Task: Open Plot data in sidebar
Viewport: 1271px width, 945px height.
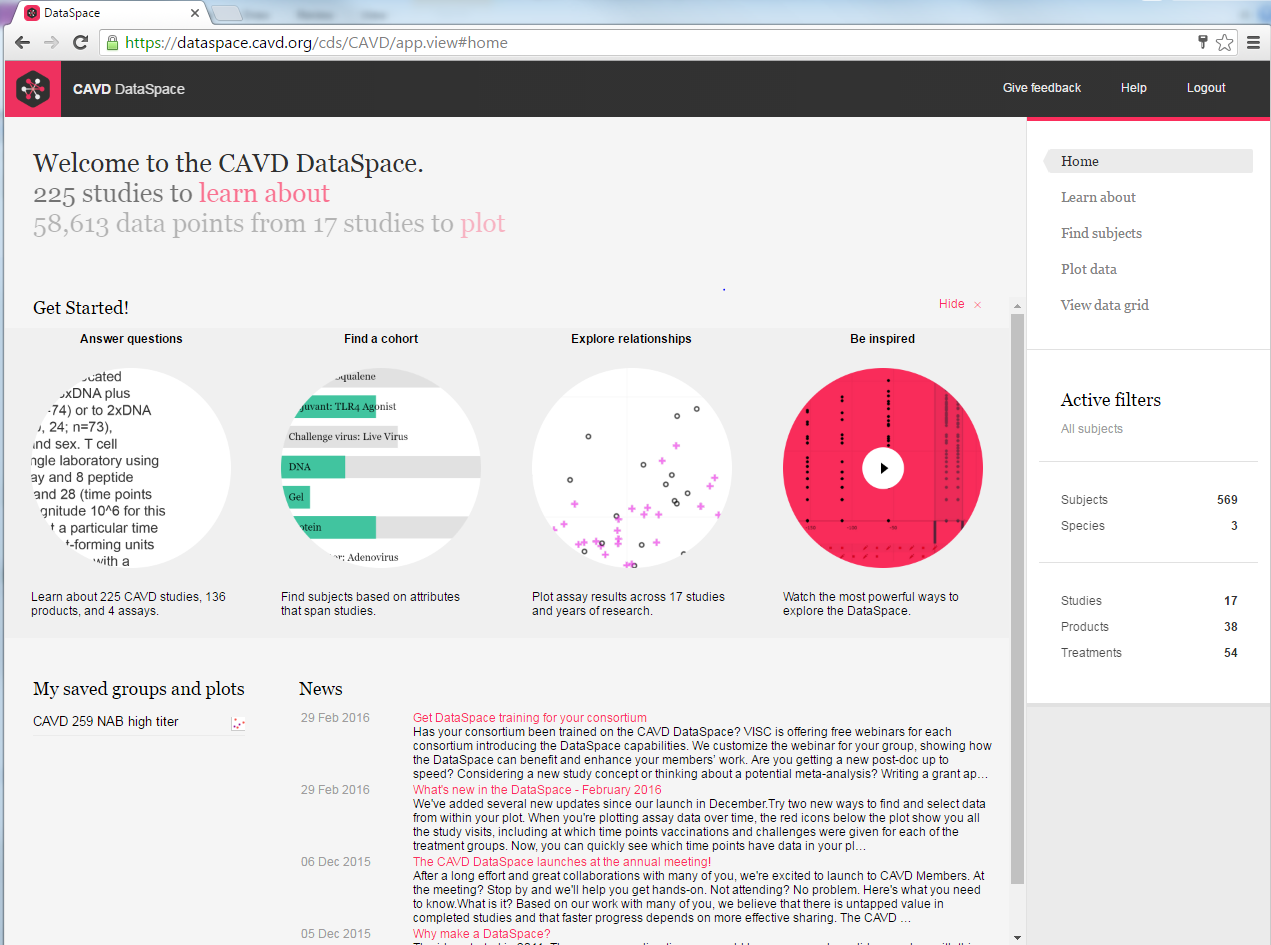Action: 1089,269
